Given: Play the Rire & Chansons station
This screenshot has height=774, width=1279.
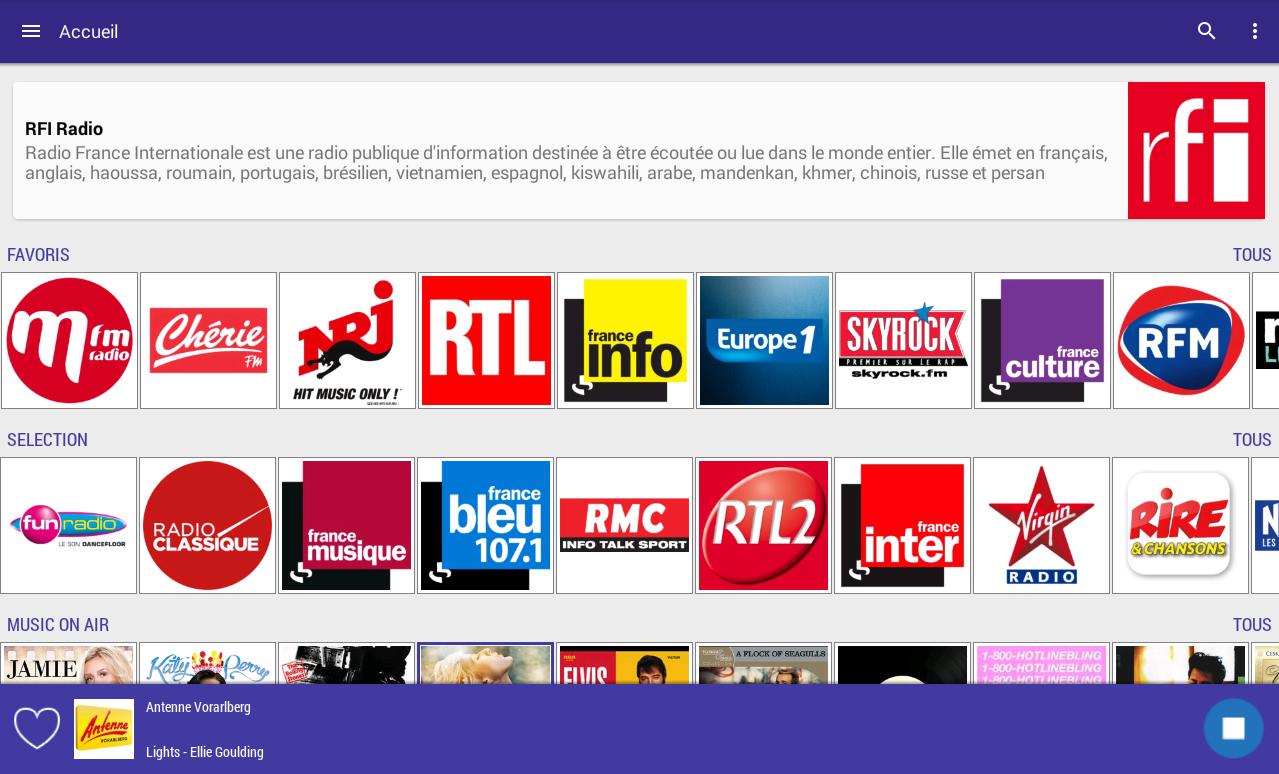Looking at the screenshot, I should (1180, 526).
